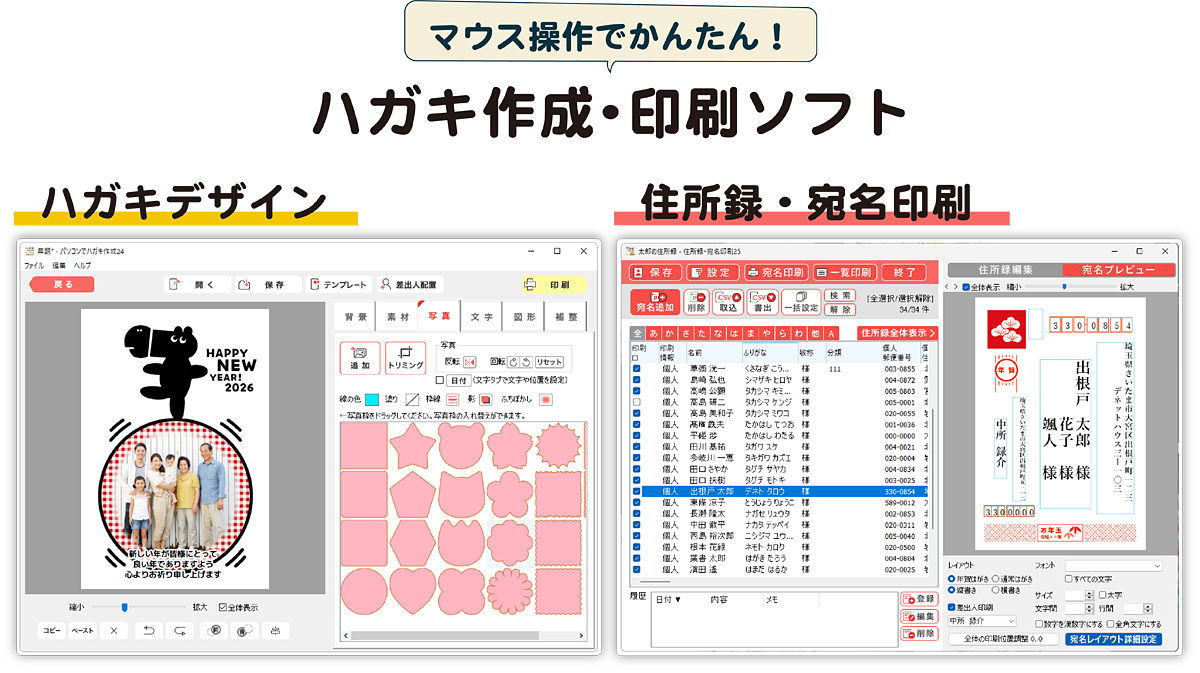Viewport: 1200px width, 673px height.
Task: Click the 保存 button in the design window
Action: (268, 285)
